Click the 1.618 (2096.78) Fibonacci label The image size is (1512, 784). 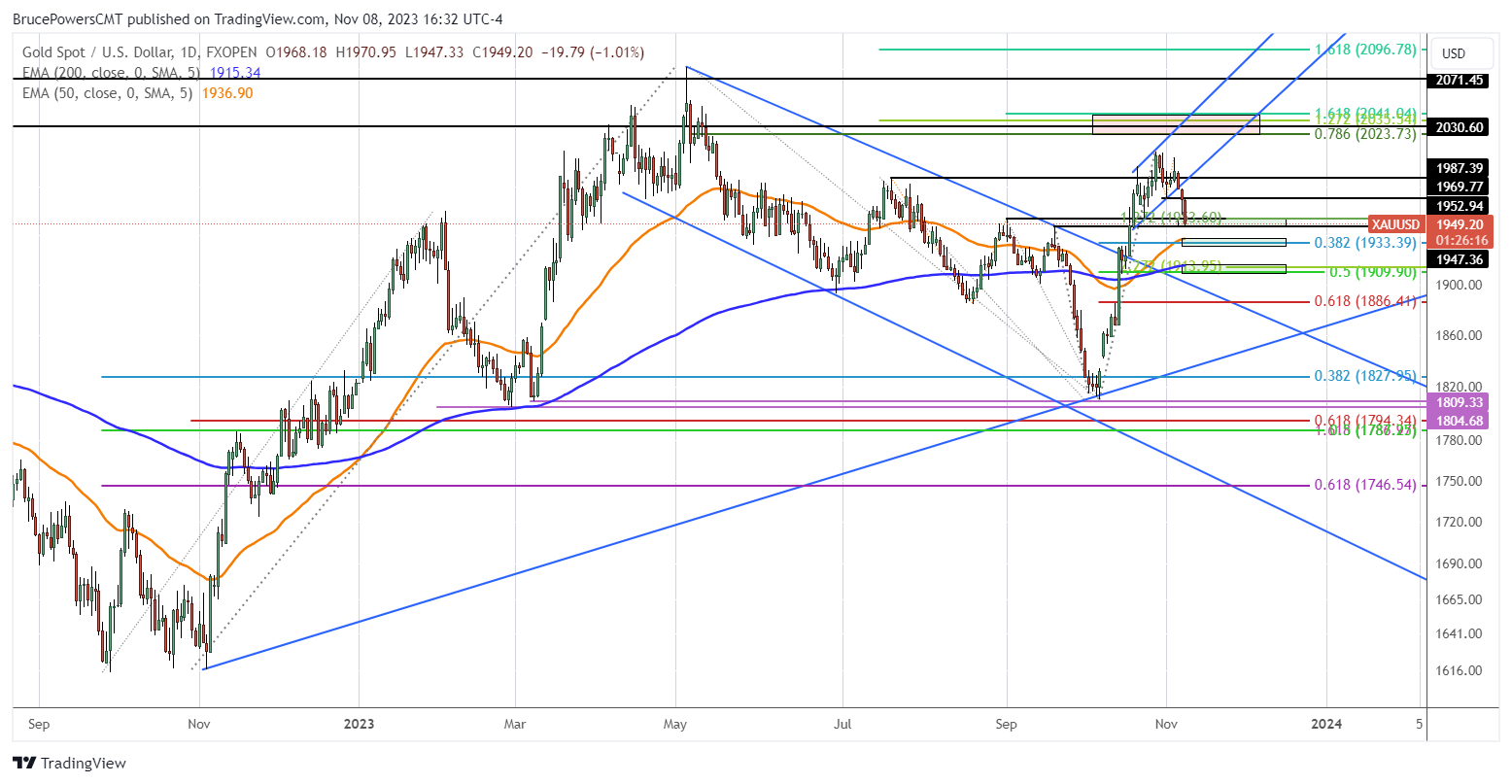point(1365,49)
